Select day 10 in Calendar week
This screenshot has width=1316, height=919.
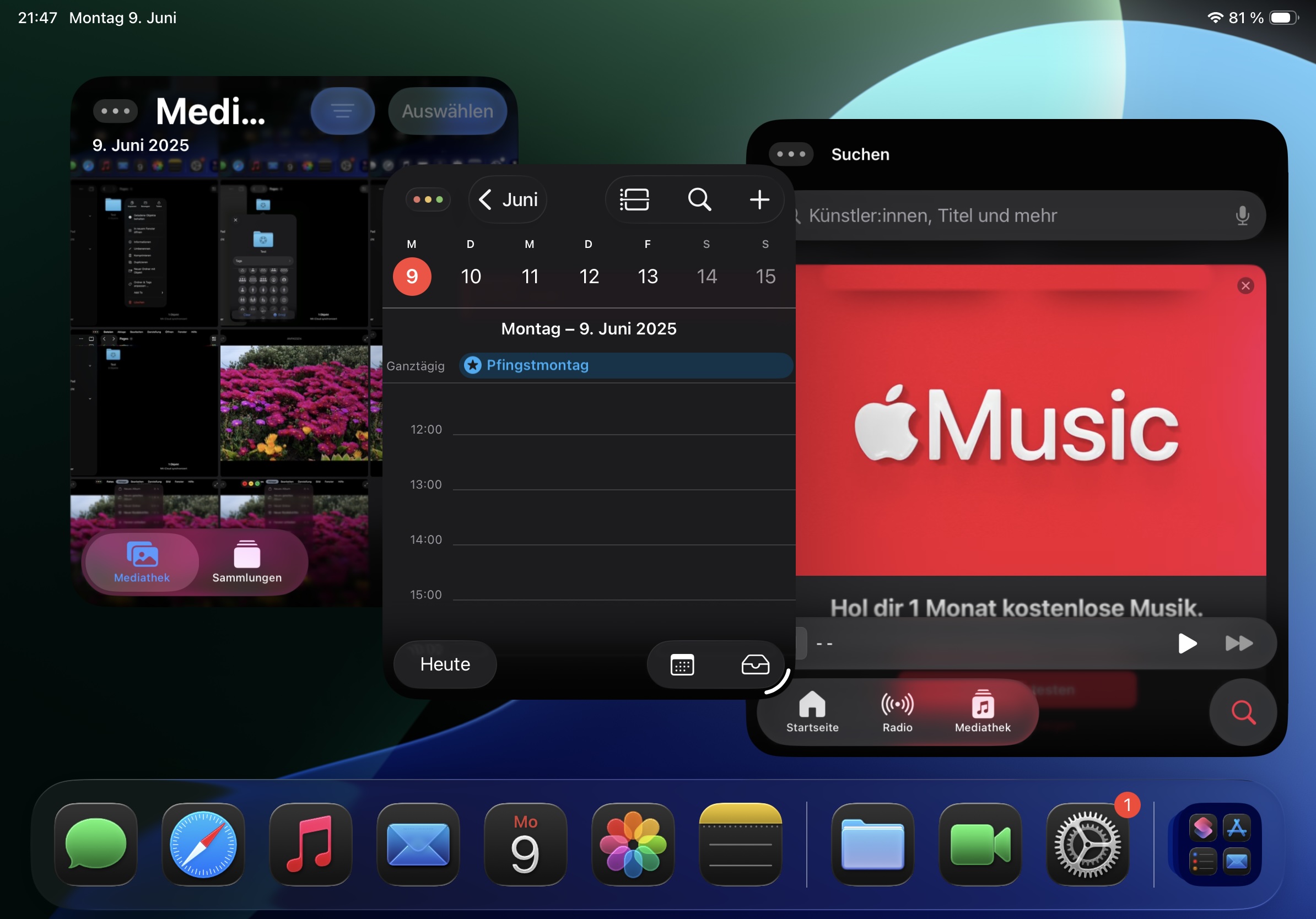click(x=471, y=276)
